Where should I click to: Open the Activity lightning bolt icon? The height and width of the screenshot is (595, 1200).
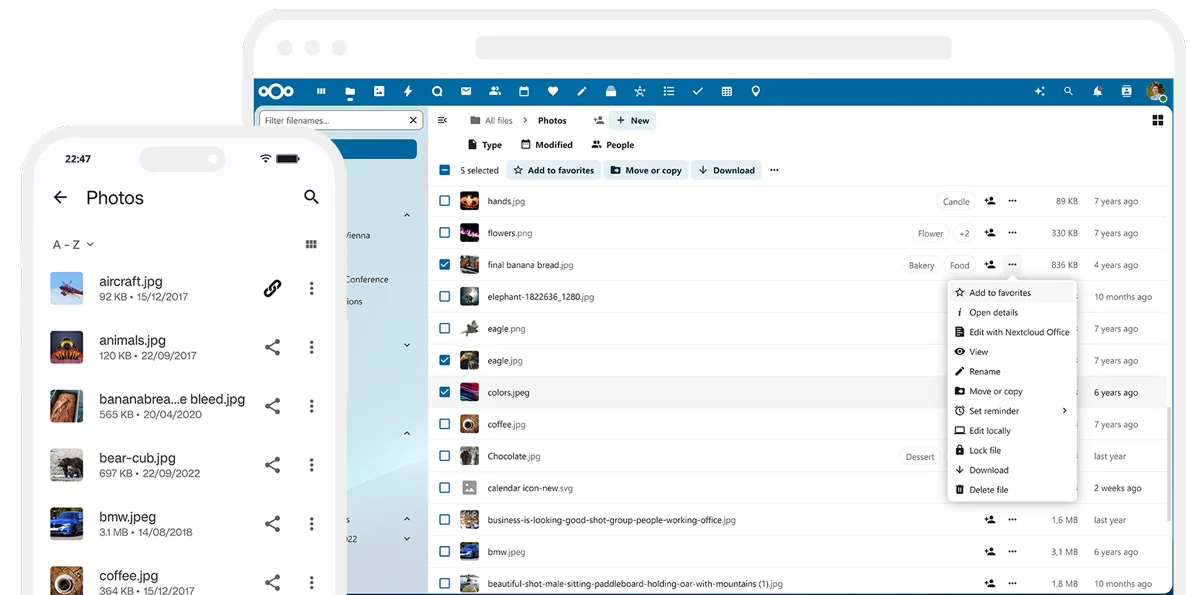[x=408, y=91]
